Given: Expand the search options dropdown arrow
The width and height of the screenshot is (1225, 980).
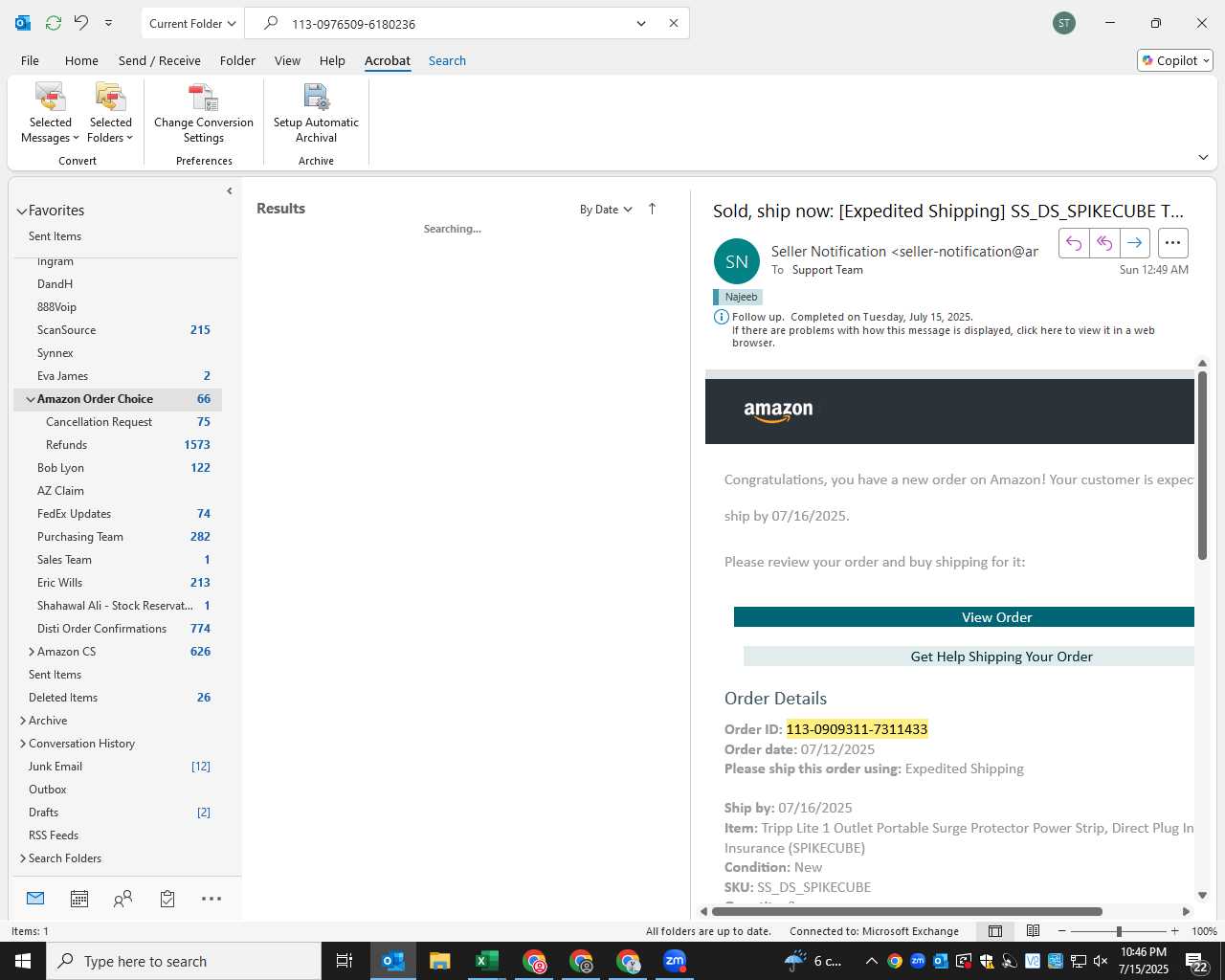Looking at the screenshot, I should (x=641, y=23).
